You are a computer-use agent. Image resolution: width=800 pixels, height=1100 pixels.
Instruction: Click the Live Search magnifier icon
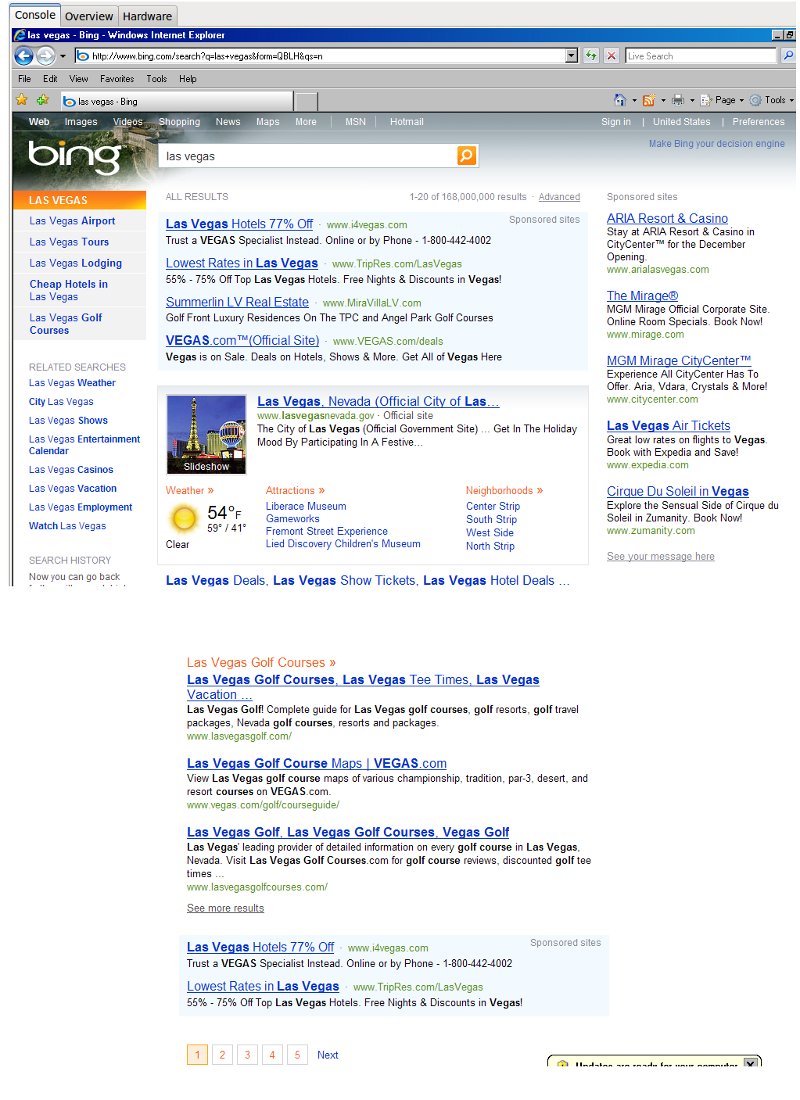click(x=788, y=55)
